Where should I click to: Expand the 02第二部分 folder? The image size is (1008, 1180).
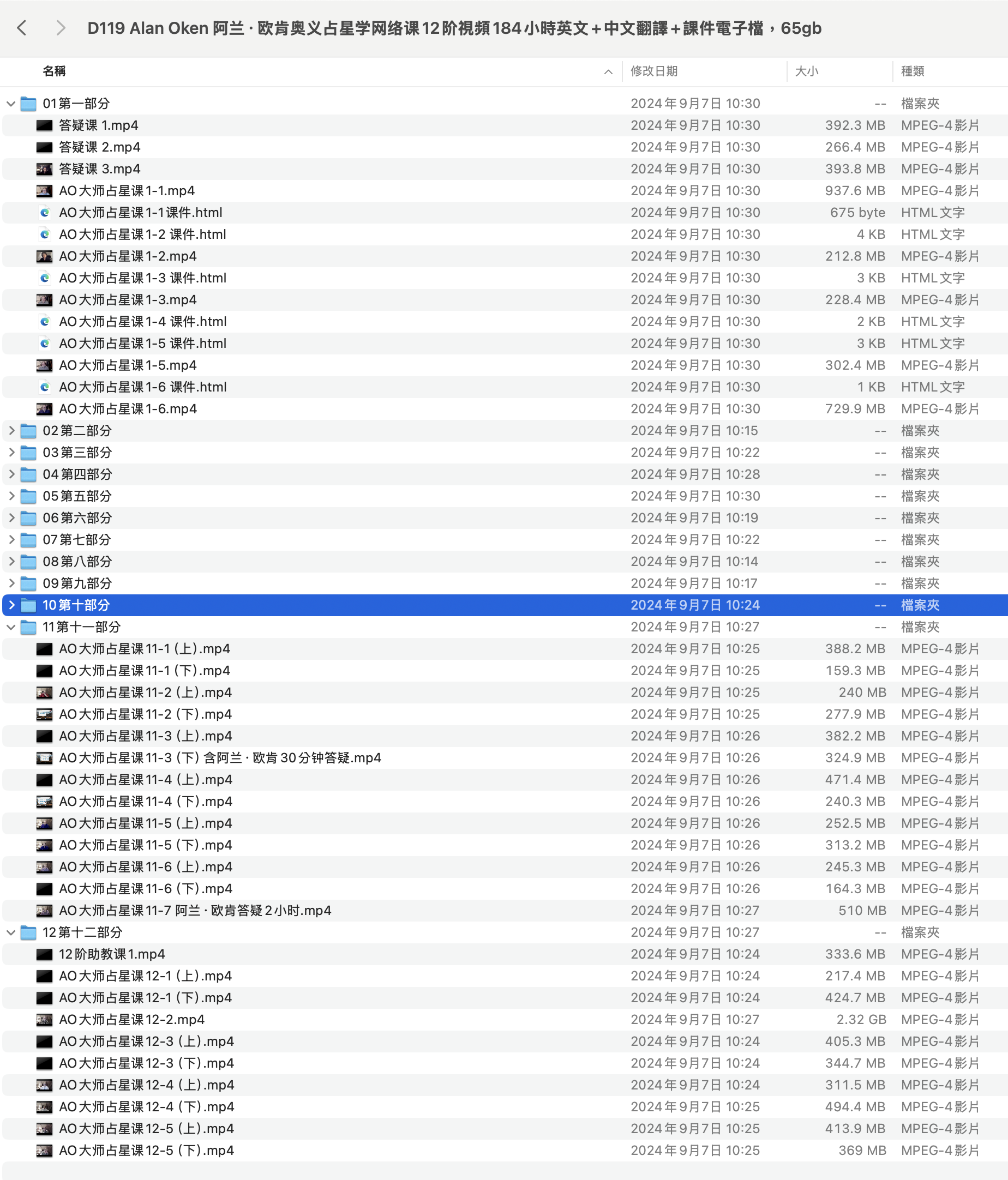11,431
